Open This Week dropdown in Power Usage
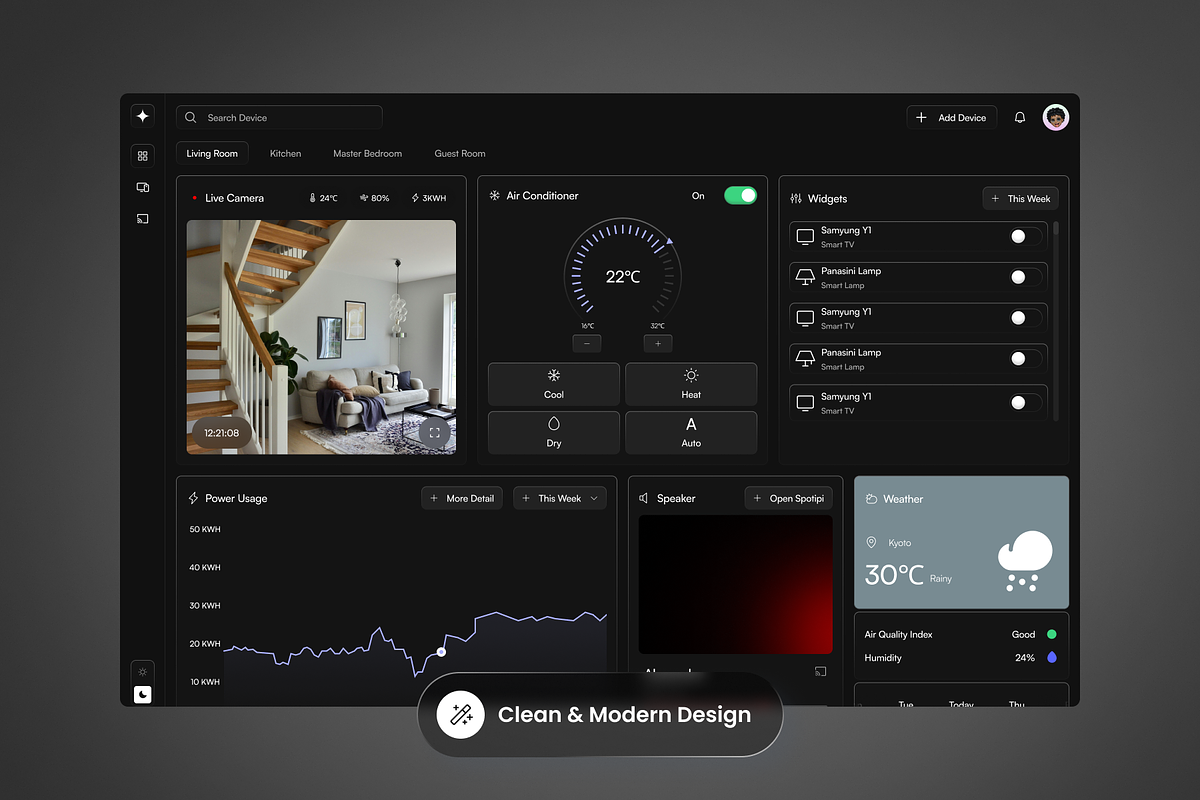The height and width of the screenshot is (800, 1200). 560,498
